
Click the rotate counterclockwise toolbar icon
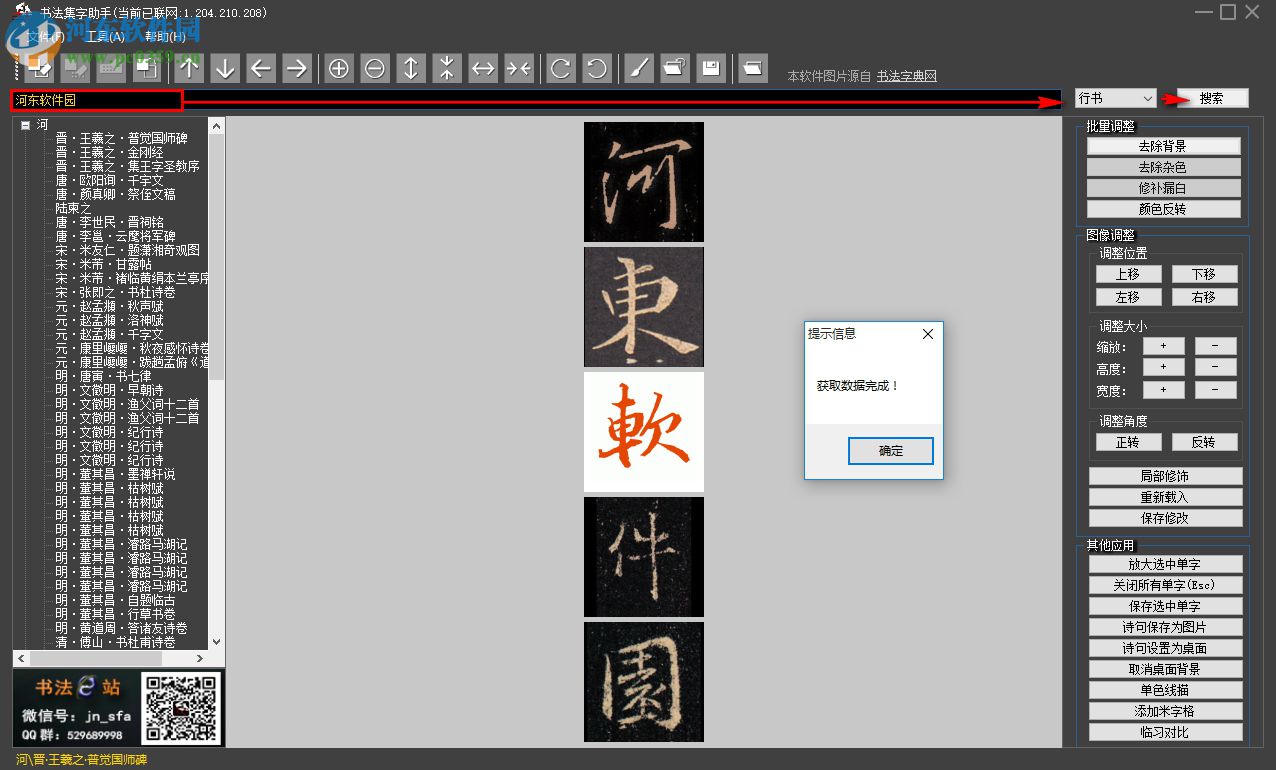coord(597,68)
